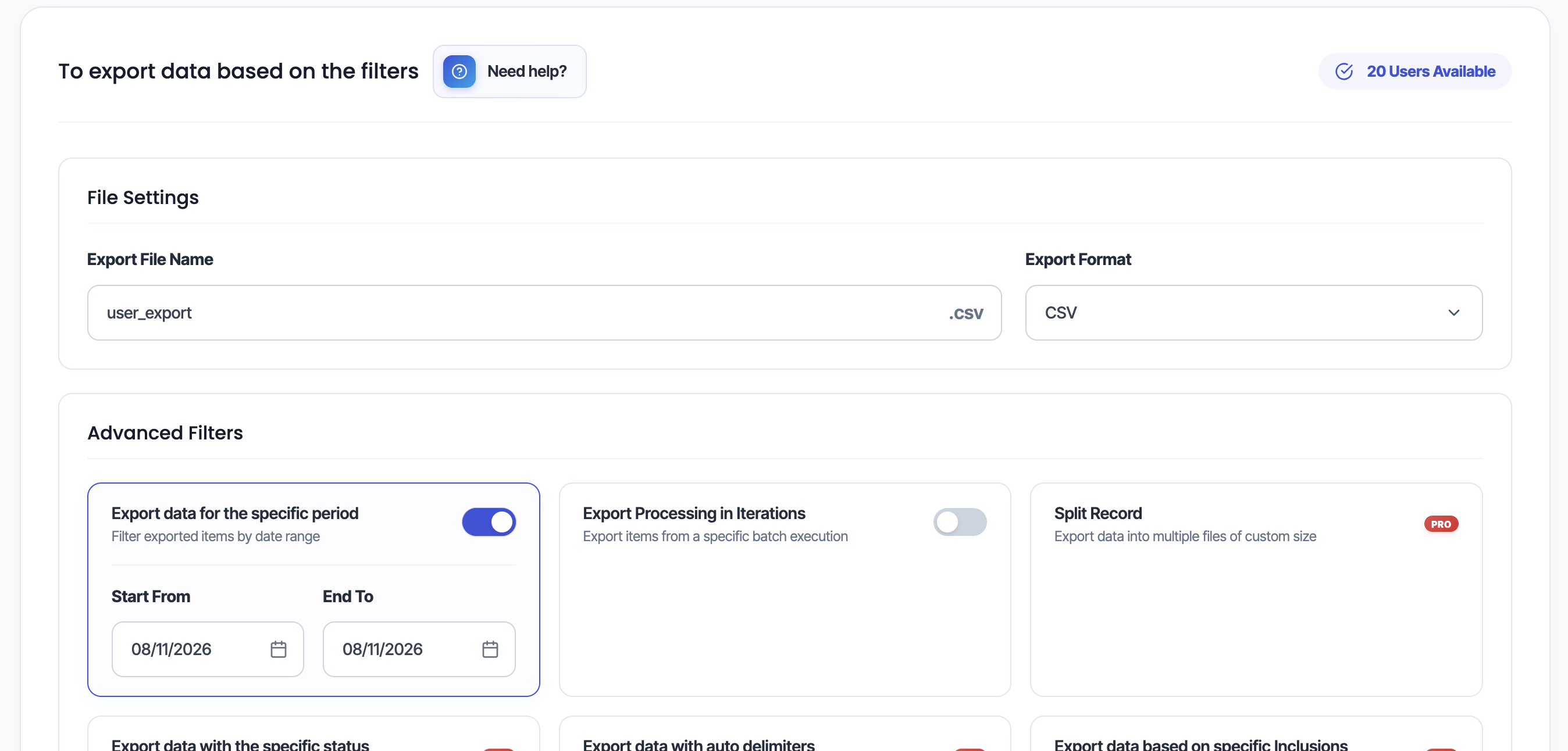Click the 'Export data for the specific period' title
This screenshot has height=751, width=1568.
tap(235, 514)
